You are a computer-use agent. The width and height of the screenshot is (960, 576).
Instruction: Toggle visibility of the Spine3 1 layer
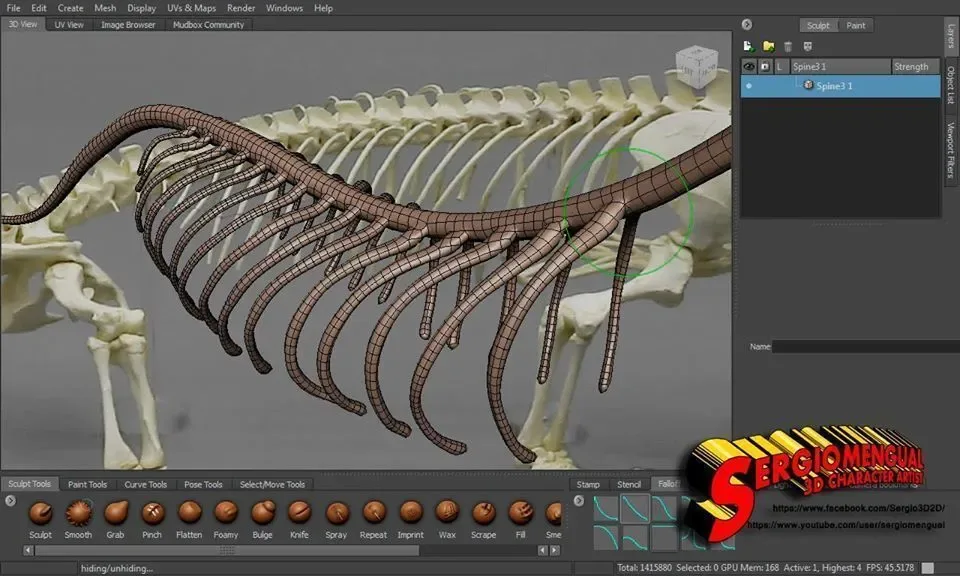tap(748, 86)
